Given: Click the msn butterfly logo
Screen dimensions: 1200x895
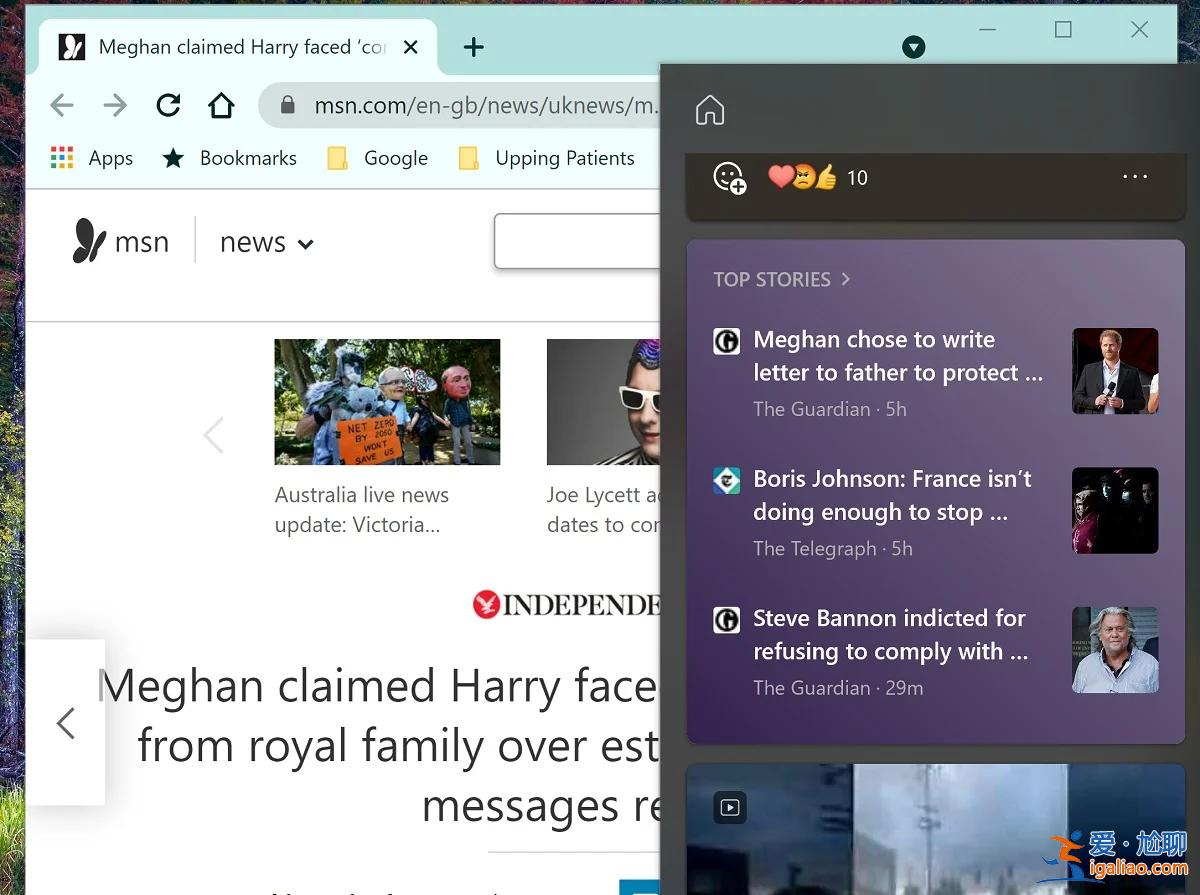Looking at the screenshot, I should pyautogui.click(x=90, y=242).
